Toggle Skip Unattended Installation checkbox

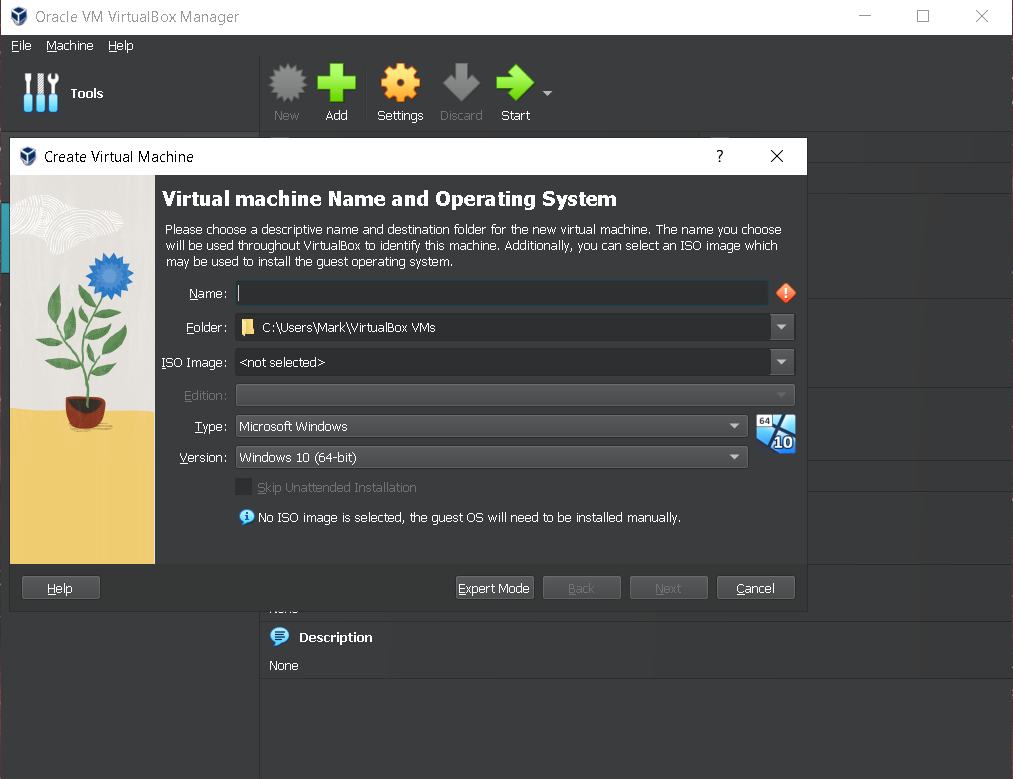click(x=244, y=487)
